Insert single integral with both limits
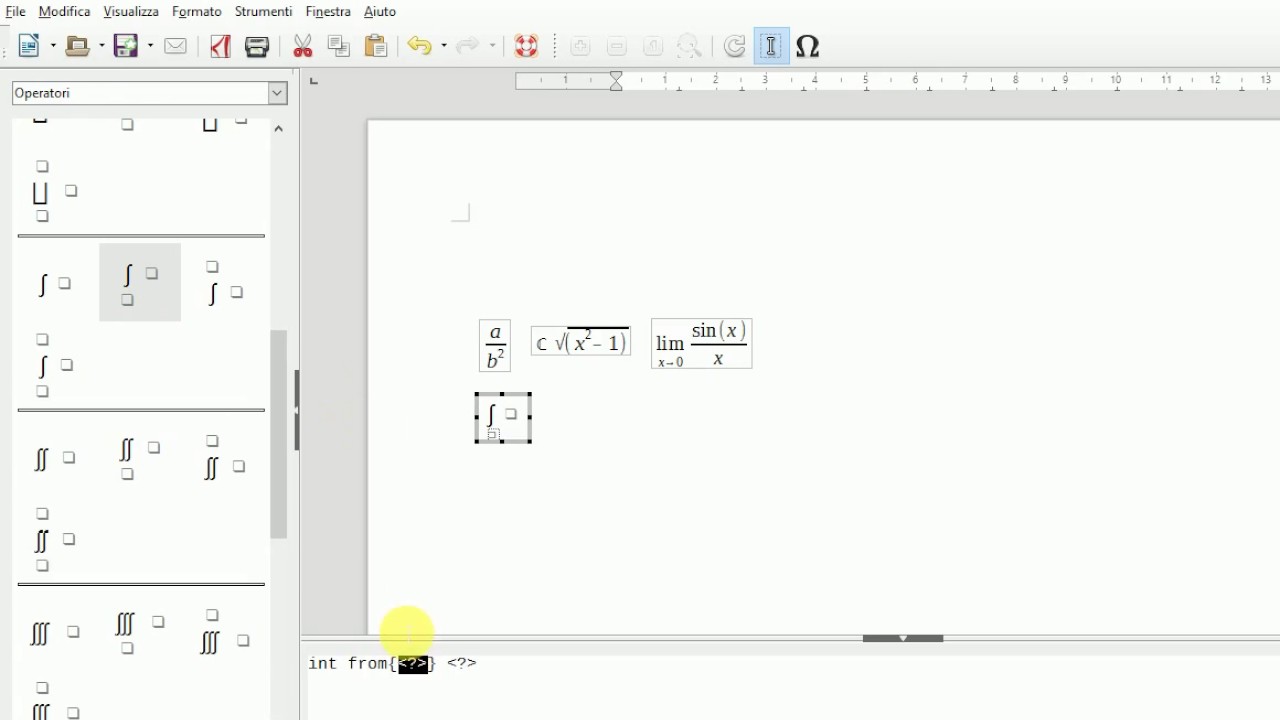The width and height of the screenshot is (1280, 720). (53, 366)
